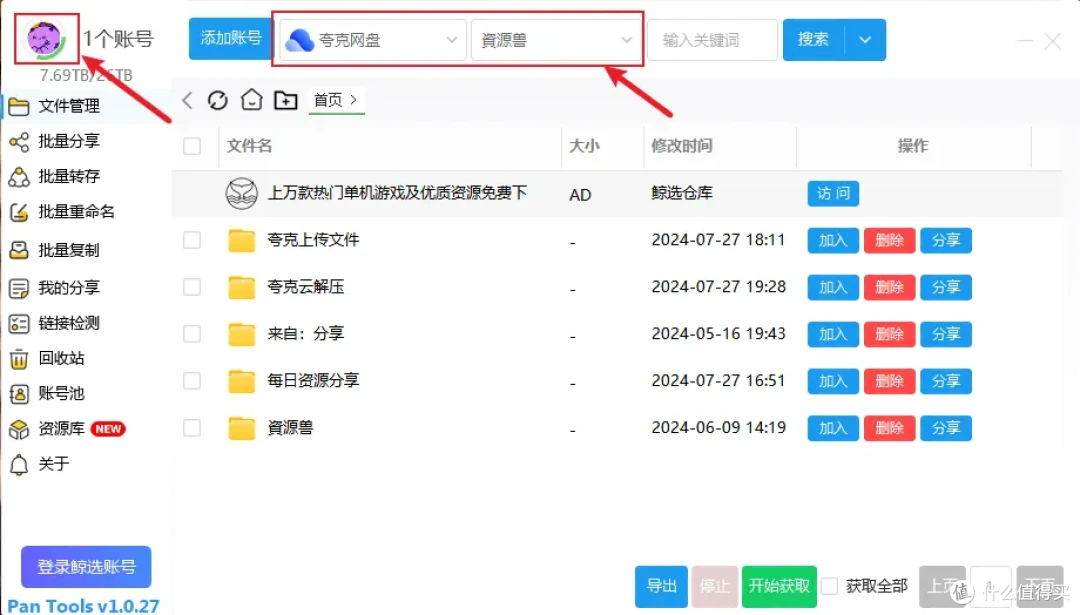The width and height of the screenshot is (1080, 615).
Task: Click the 搜索 button
Action: pyautogui.click(x=813, y=40)
